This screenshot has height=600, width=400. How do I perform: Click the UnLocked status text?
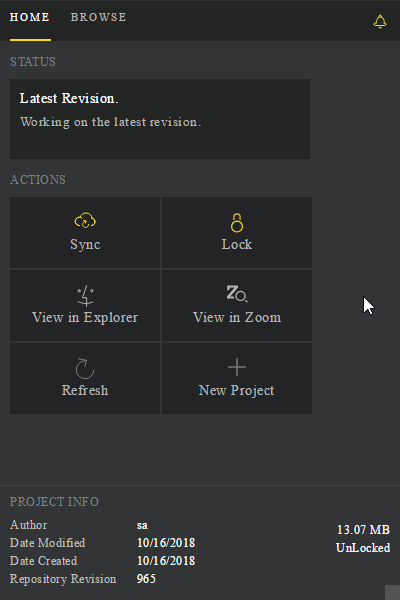click(363, 548)
